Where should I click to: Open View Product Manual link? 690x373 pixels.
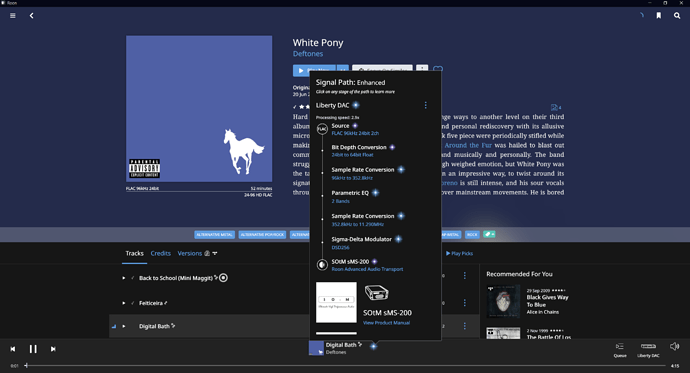[386, 322]
